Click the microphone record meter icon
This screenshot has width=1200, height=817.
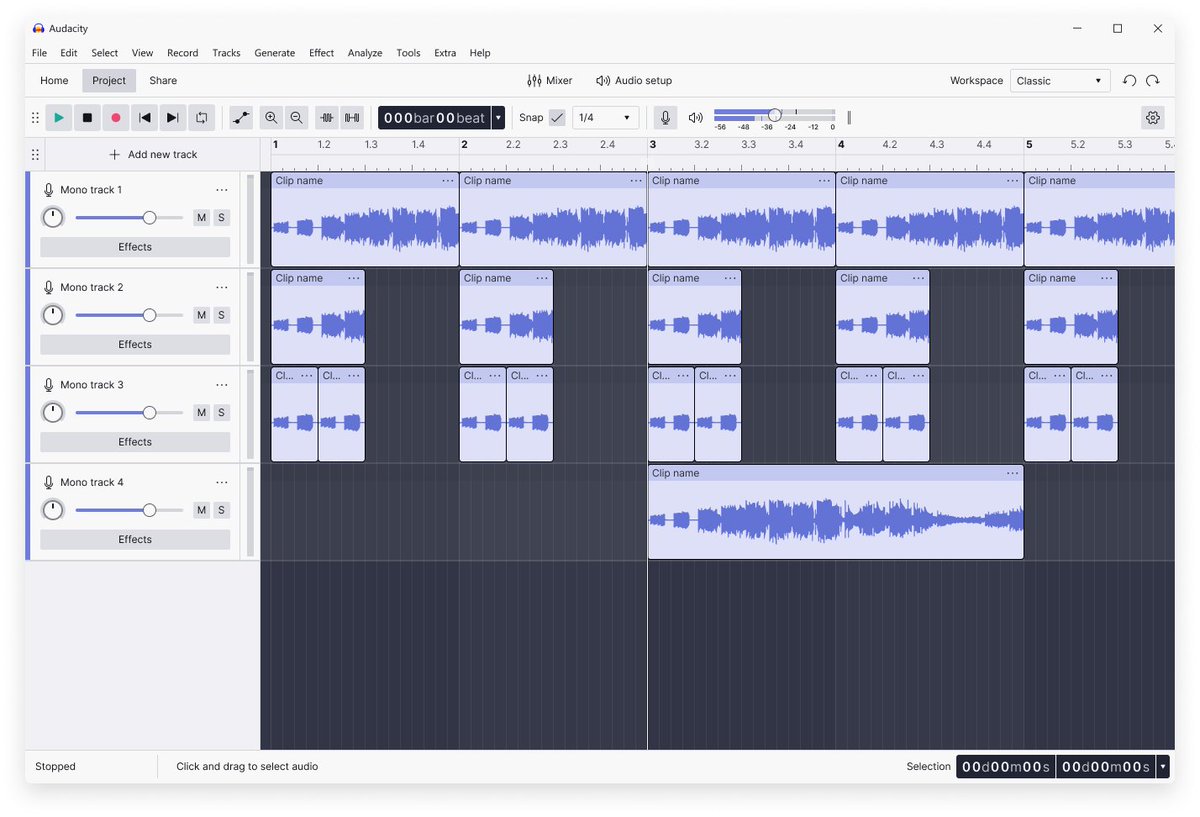click(665, 118)
